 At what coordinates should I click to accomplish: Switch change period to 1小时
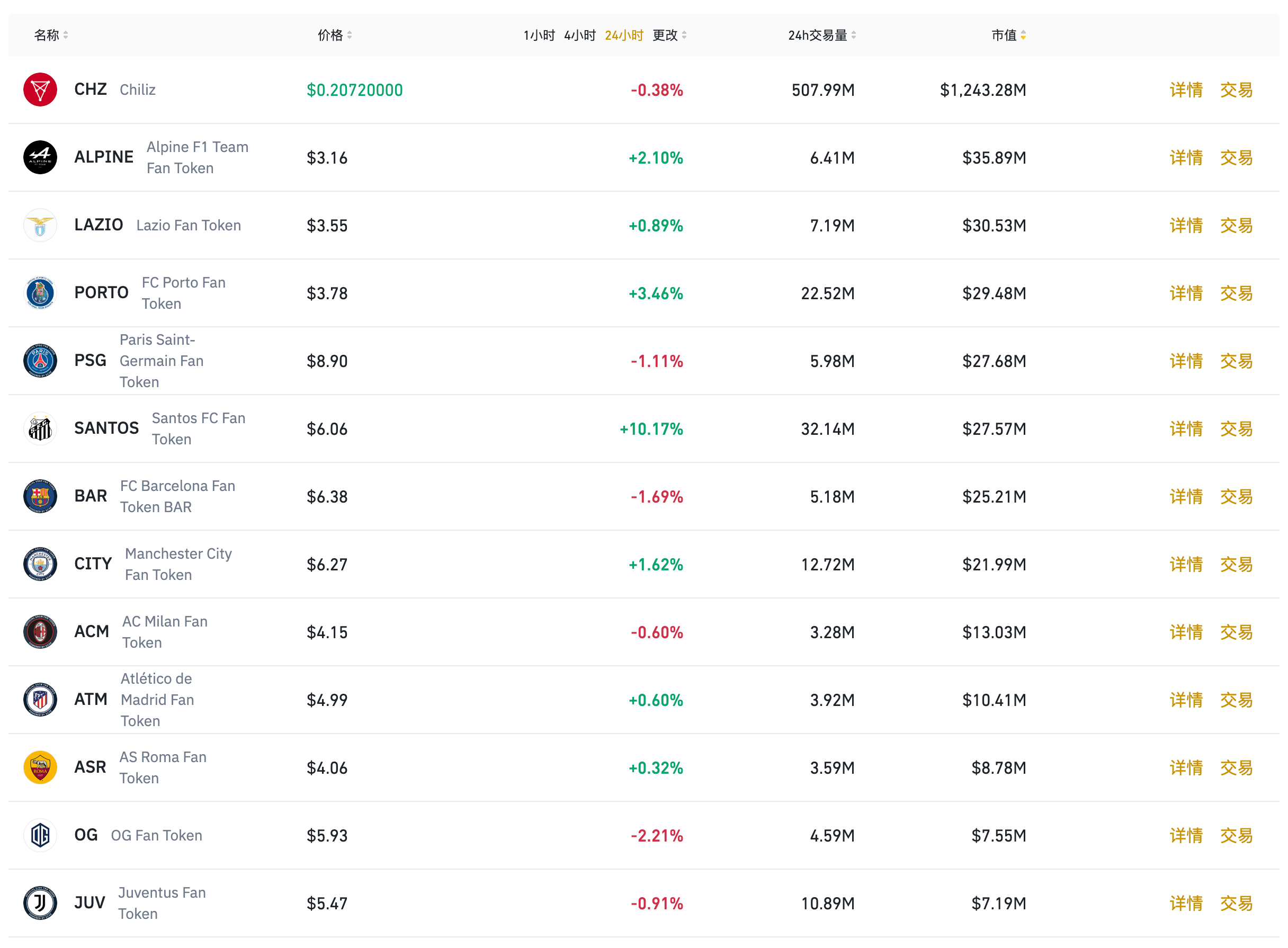tap(539, 35)
